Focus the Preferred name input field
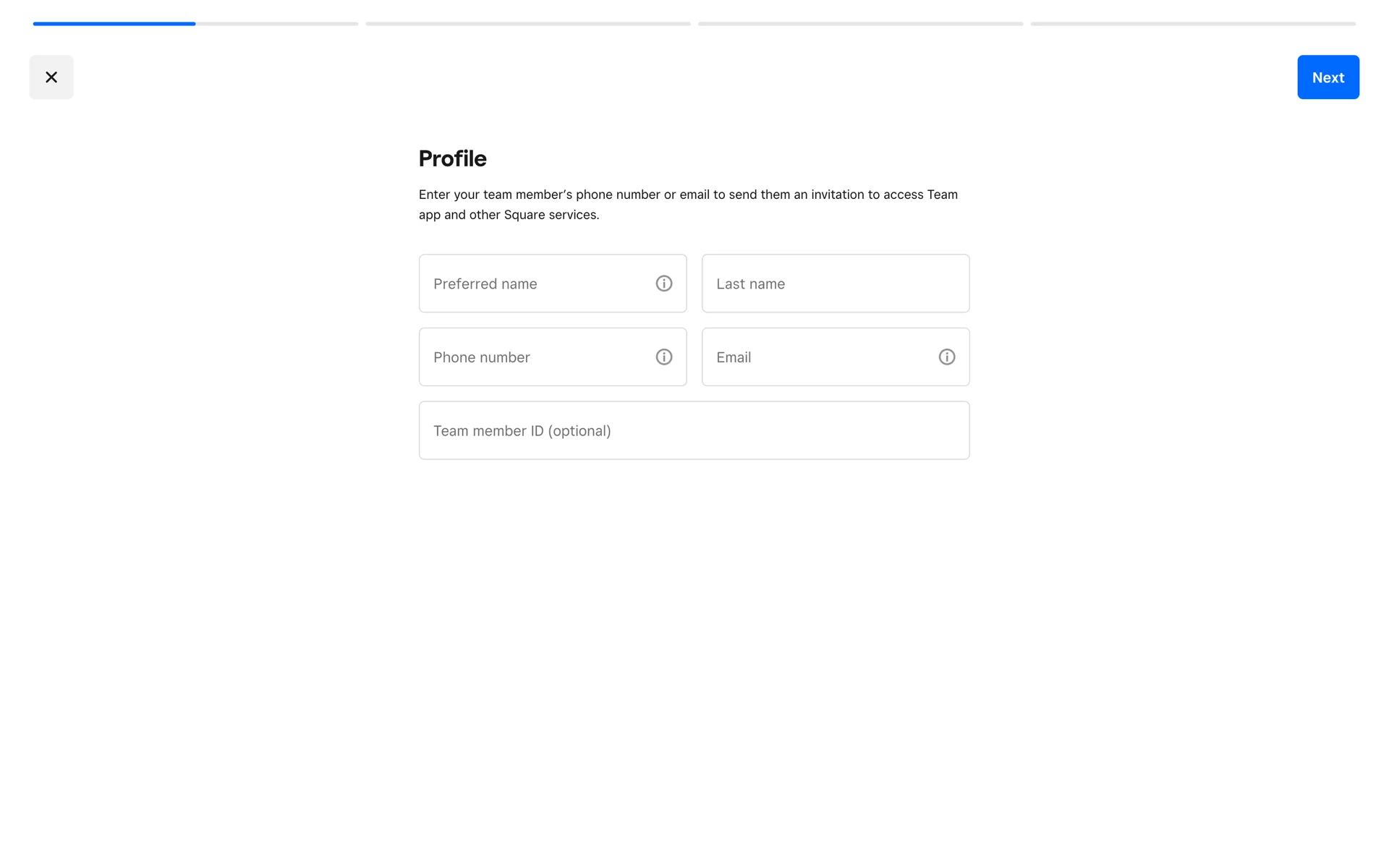 (535, 284)
